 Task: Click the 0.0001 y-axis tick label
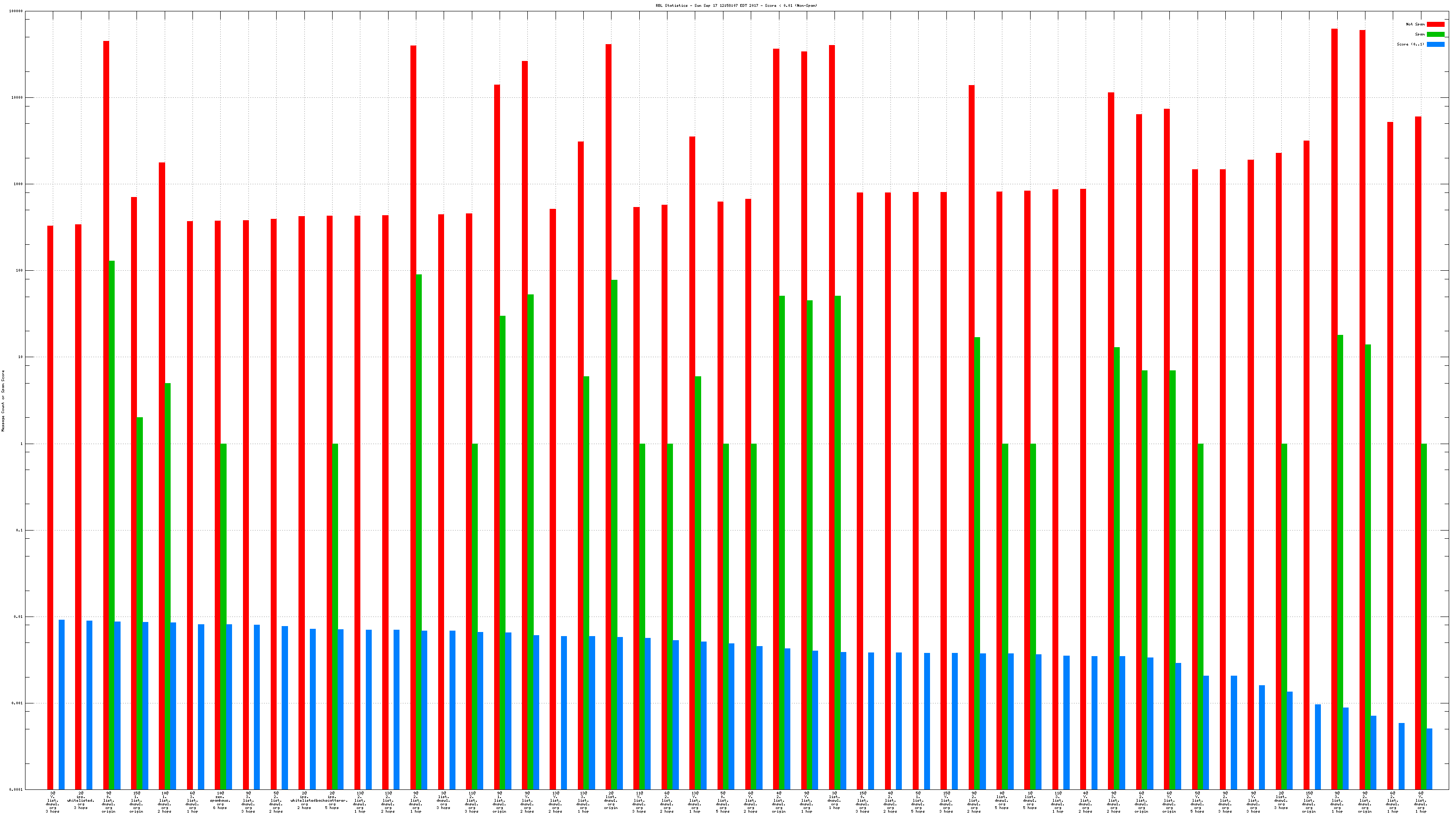16,789
